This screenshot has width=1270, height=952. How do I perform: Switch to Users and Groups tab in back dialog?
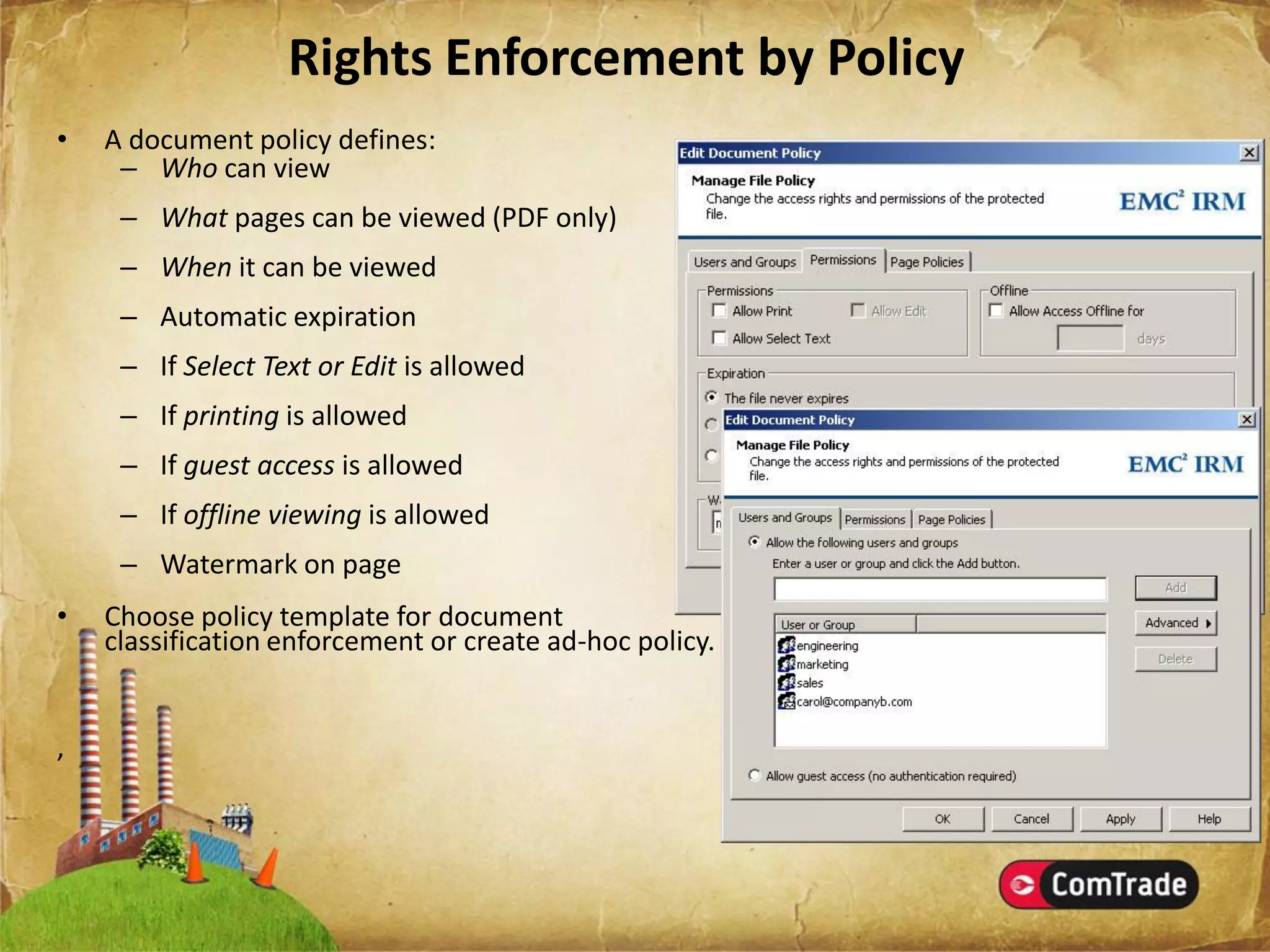(x=744, y=262)
